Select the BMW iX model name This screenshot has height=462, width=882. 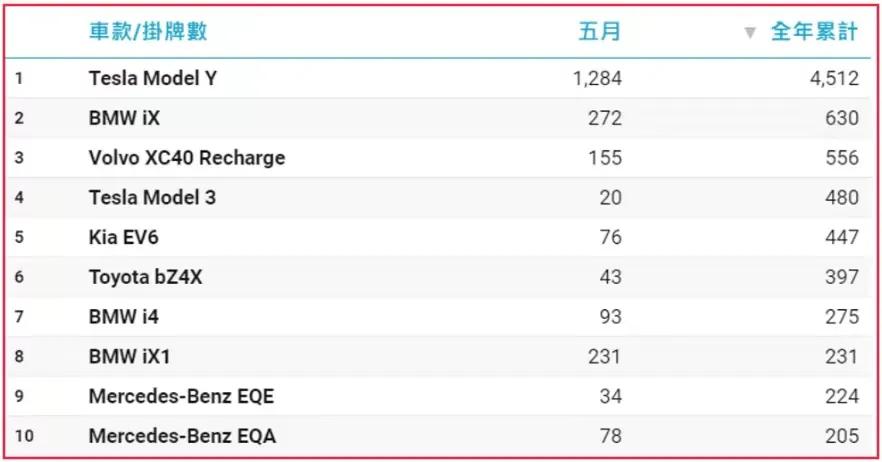point(124,118)
